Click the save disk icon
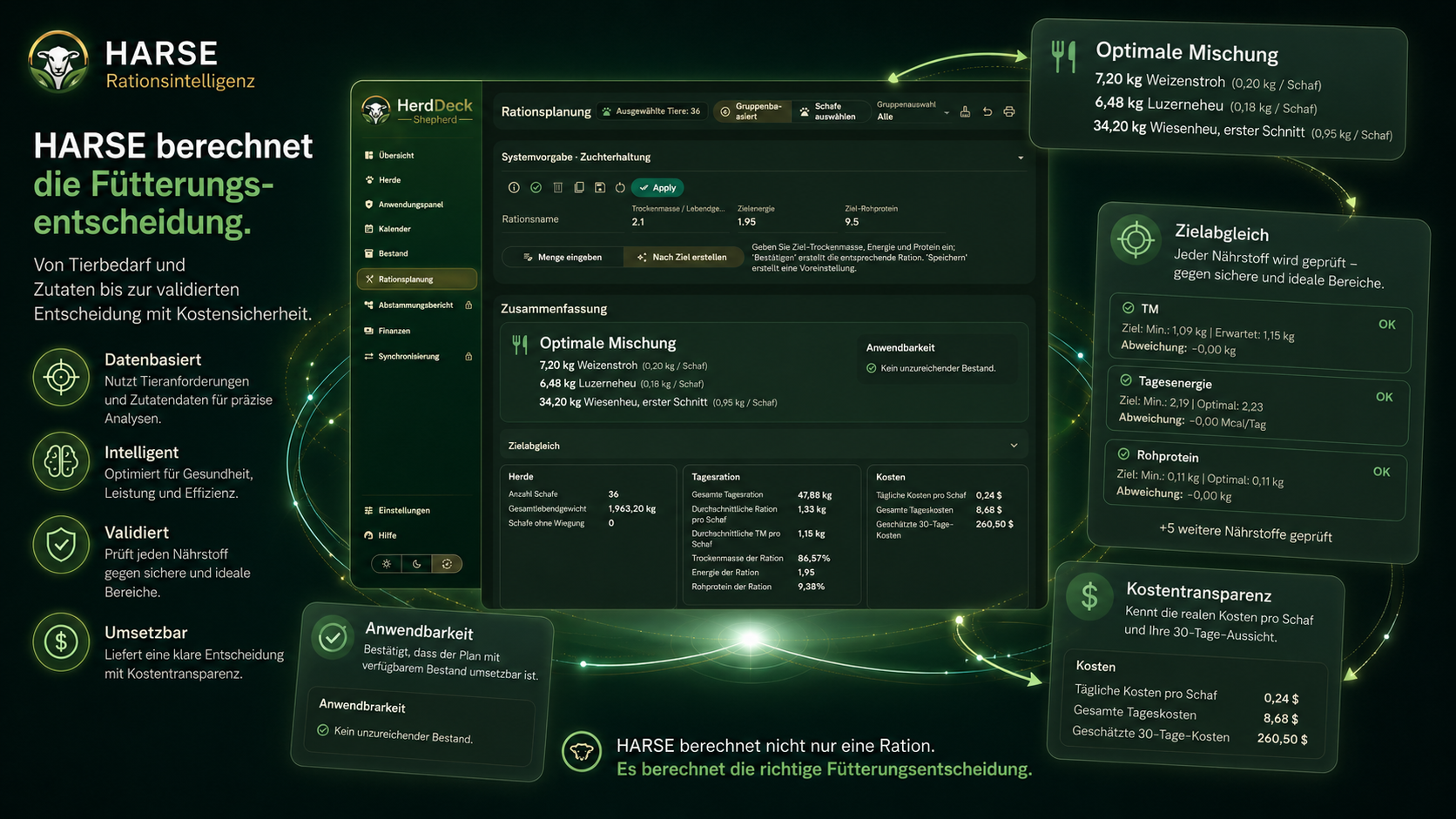The width and height of the screenshot is (1456, 819). [x=600, y=188]
